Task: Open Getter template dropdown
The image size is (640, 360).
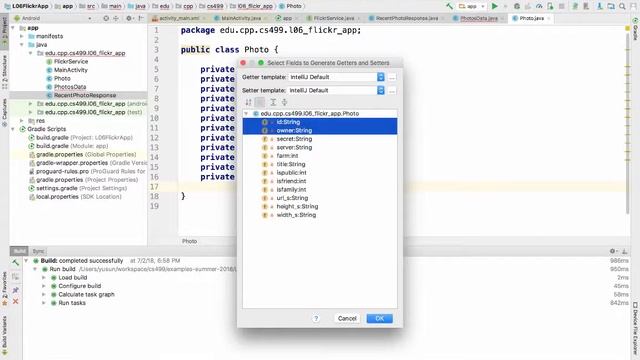Action: 336,77
